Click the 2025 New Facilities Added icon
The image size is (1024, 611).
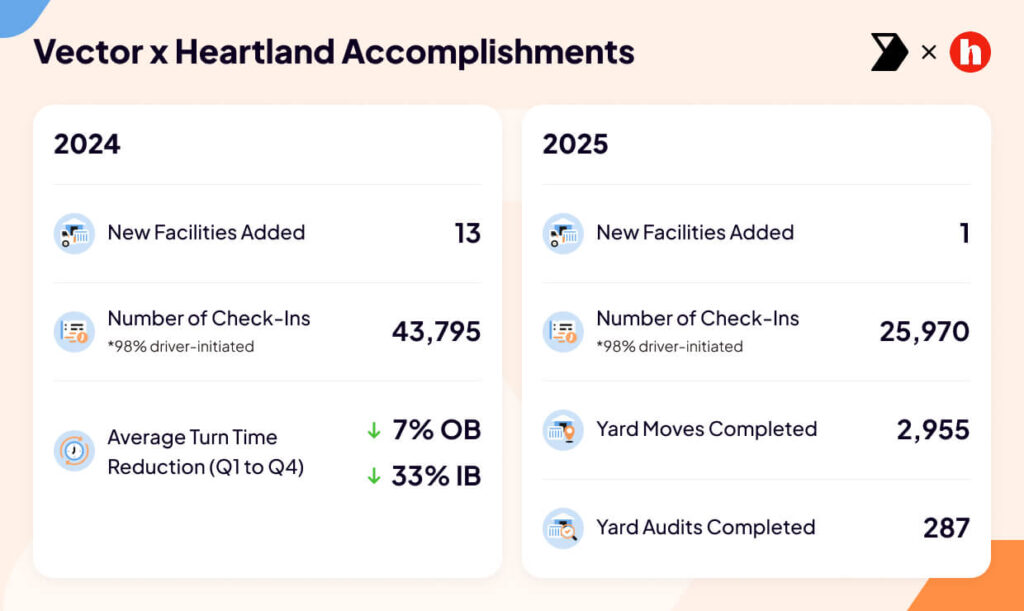click(x=562, y=233)
